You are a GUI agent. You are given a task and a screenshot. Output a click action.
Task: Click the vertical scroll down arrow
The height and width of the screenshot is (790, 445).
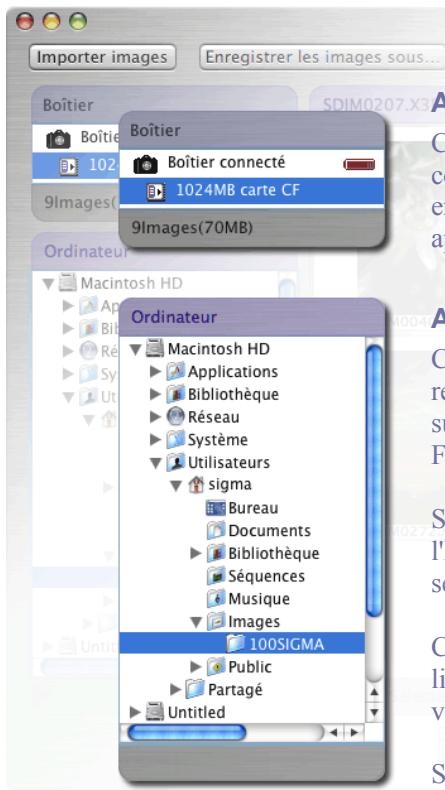pos(374,712)
